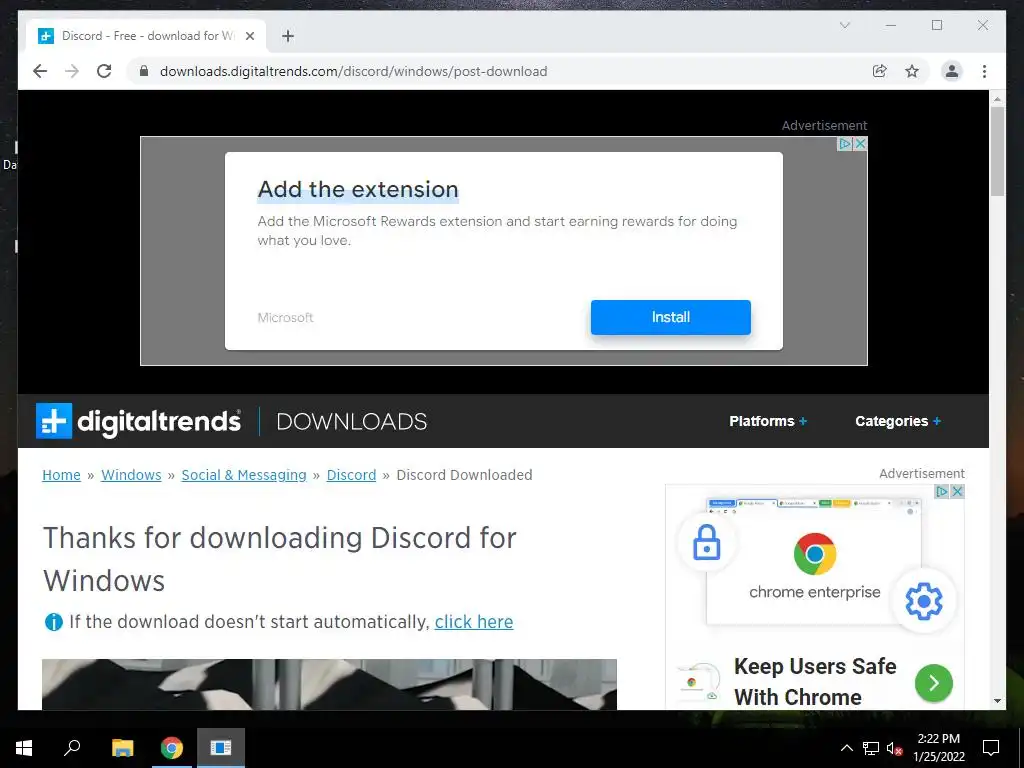Install the Microsoft Rewards extension
The height and width of the screenshot is (768, 1024).
pyautogui.click(x=671, y=317)
